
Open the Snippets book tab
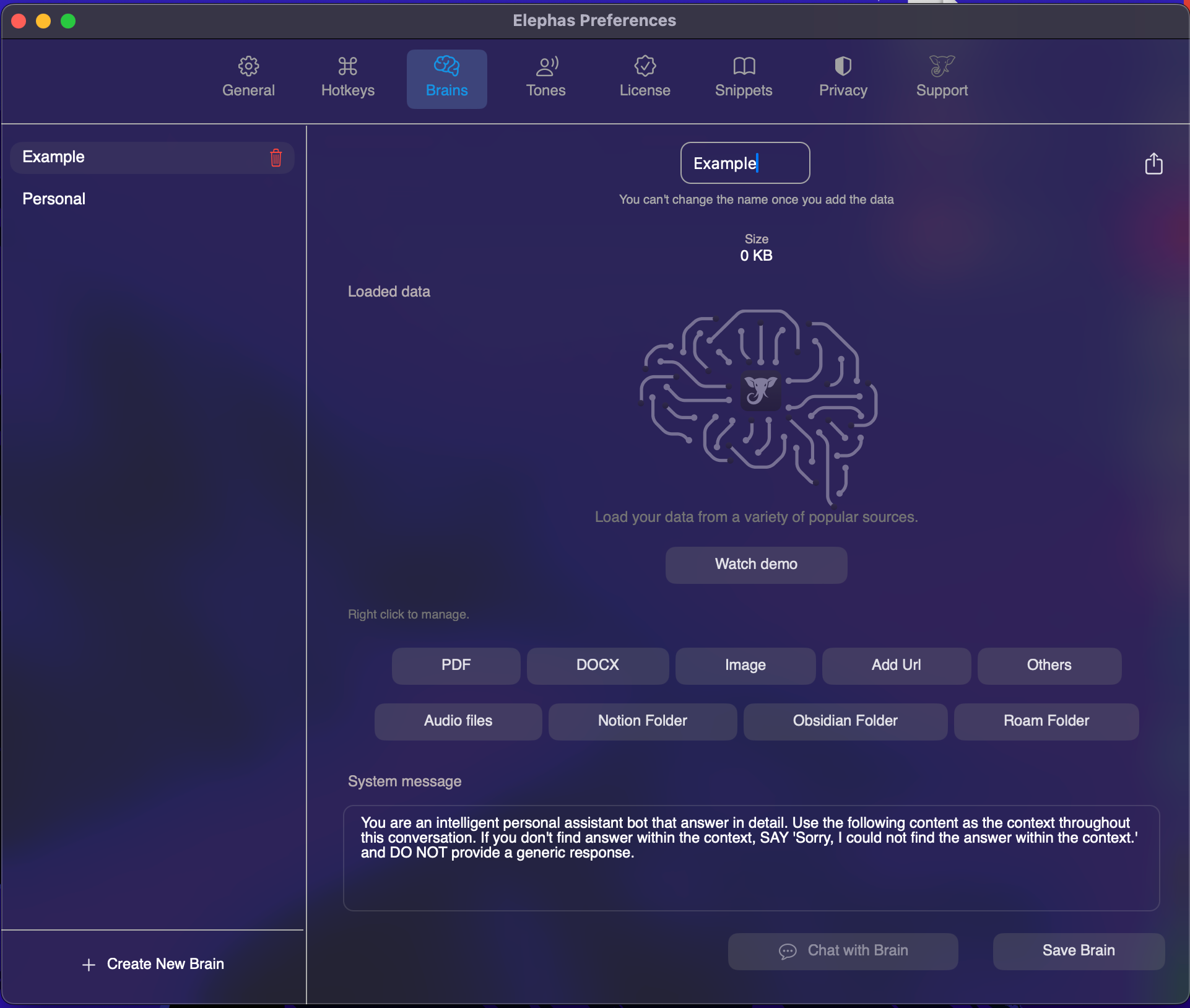[744, 78]
